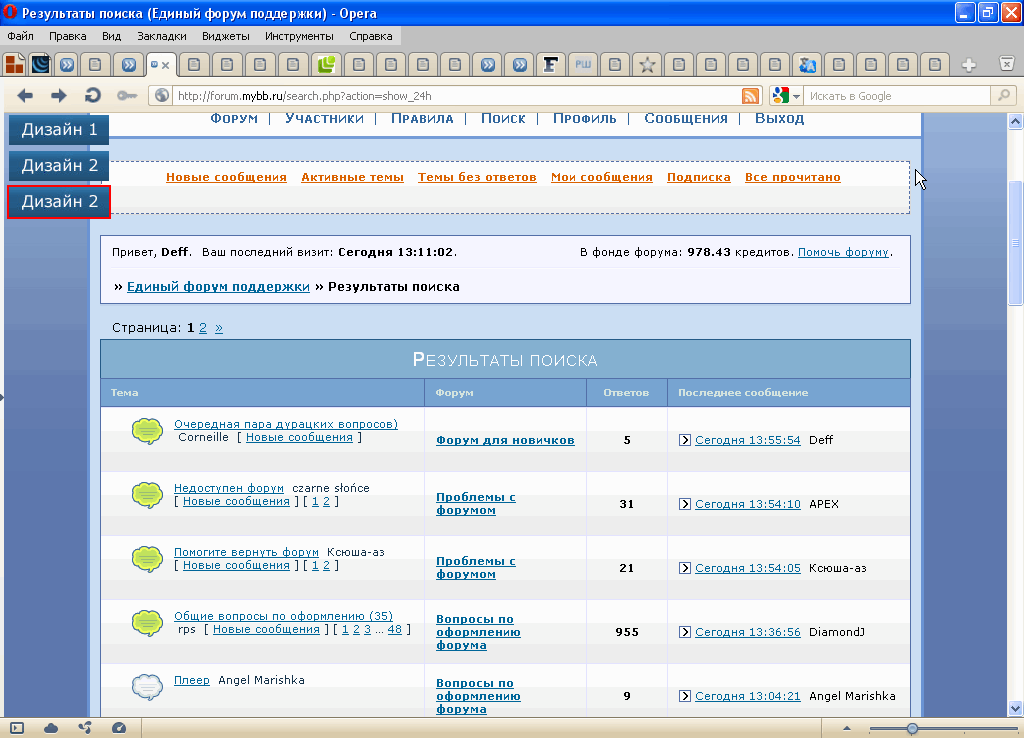Viewport: 1024px width, 738px height.
Task: Toggle the panels button in status bar
Action: pos(17,728)
